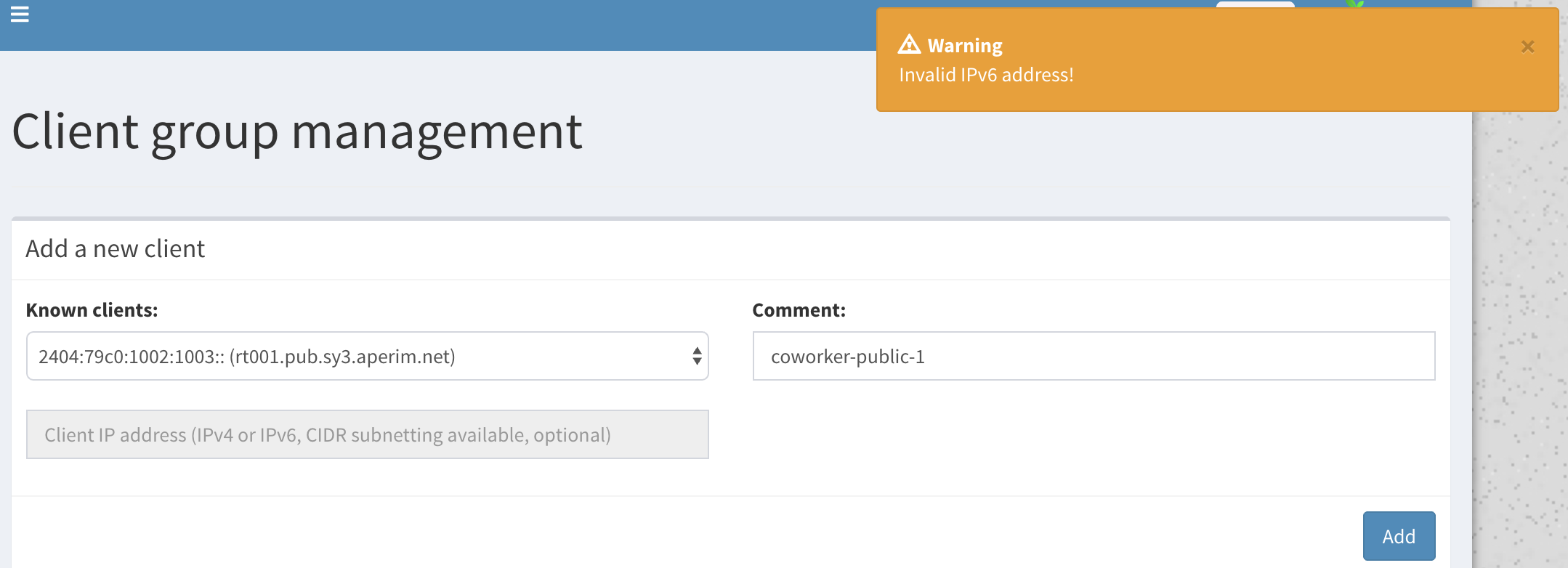1568x568 pixels.
Task: Focus the Comment field containing coworker-public-1
Action: coord(1094,356)
